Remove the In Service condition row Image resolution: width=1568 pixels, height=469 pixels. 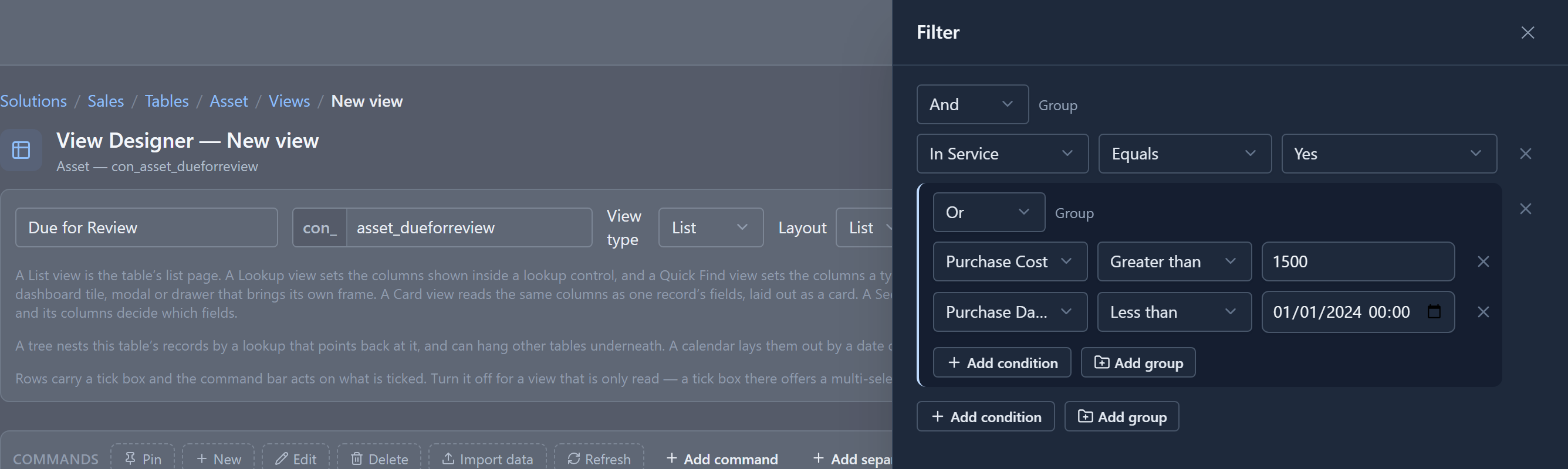pyautogui.click(x=1525, y=153)
